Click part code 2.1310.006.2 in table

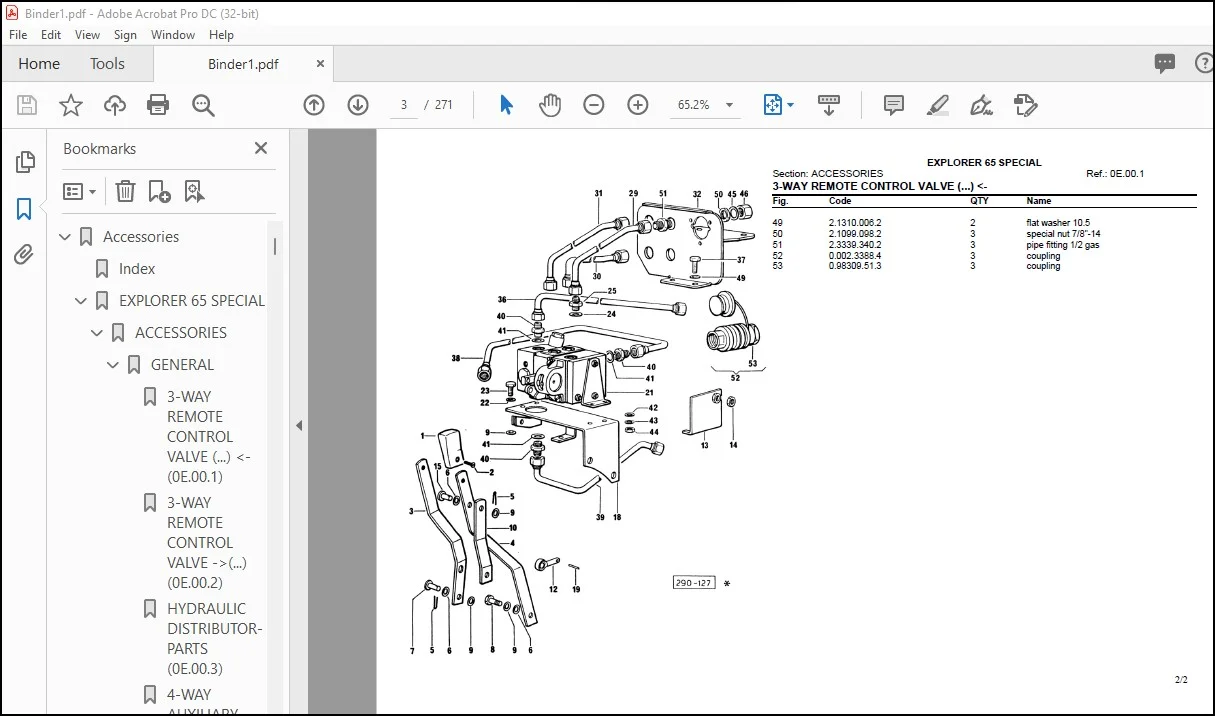coord(855,223)
